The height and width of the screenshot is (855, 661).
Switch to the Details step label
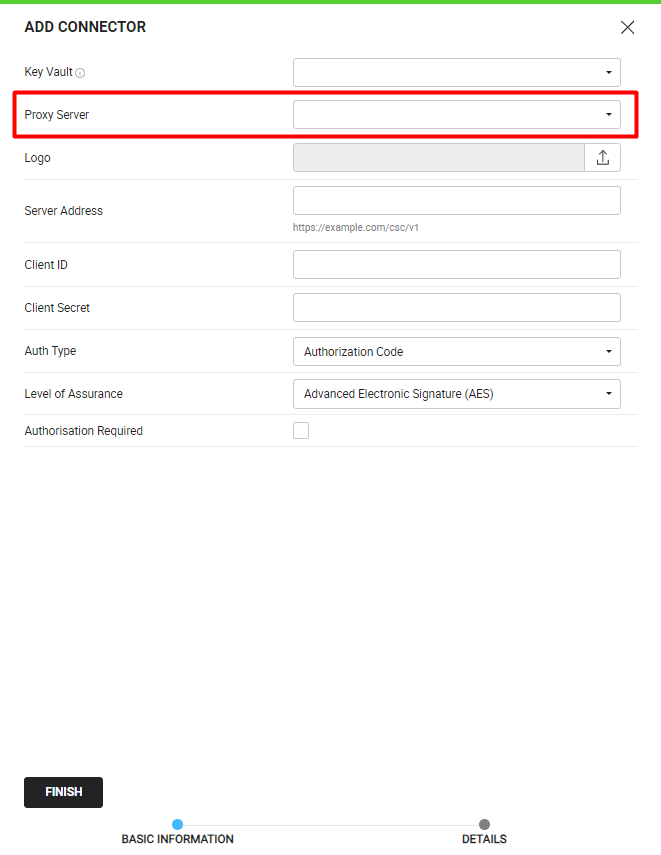pyautogui.click(x=484, y=839)
